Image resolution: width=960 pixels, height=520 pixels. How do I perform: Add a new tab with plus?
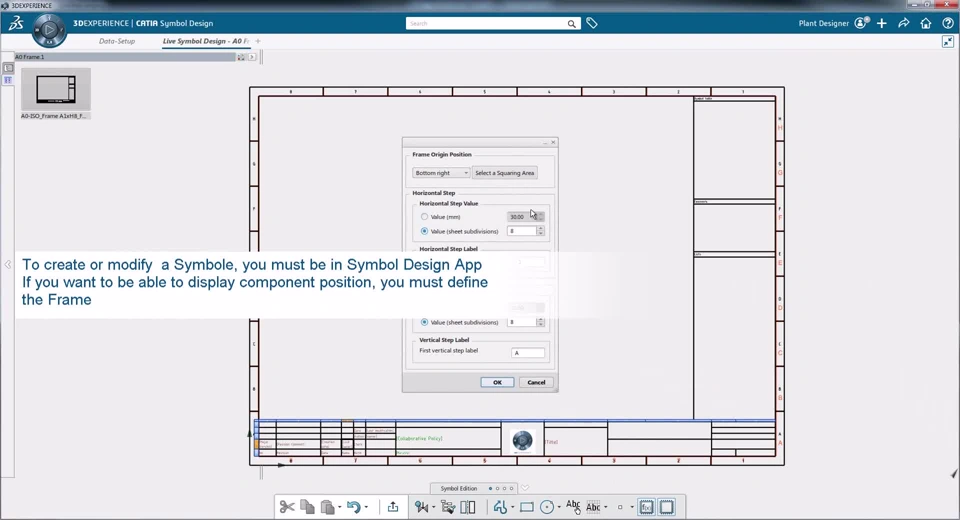pyautogui.click(x=258, y=41)
